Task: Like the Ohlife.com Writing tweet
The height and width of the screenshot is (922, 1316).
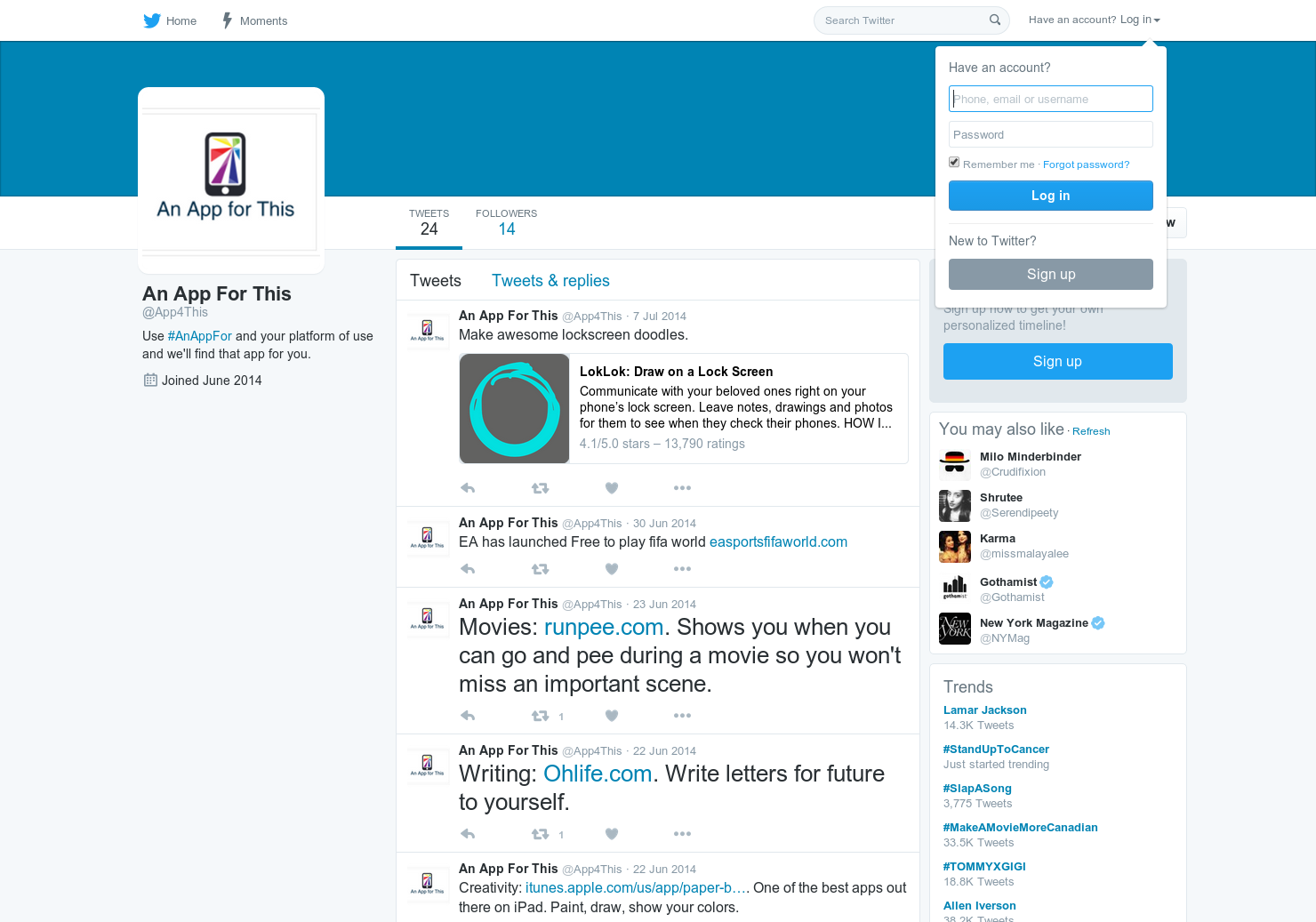Action: click(x=612, y=834)
